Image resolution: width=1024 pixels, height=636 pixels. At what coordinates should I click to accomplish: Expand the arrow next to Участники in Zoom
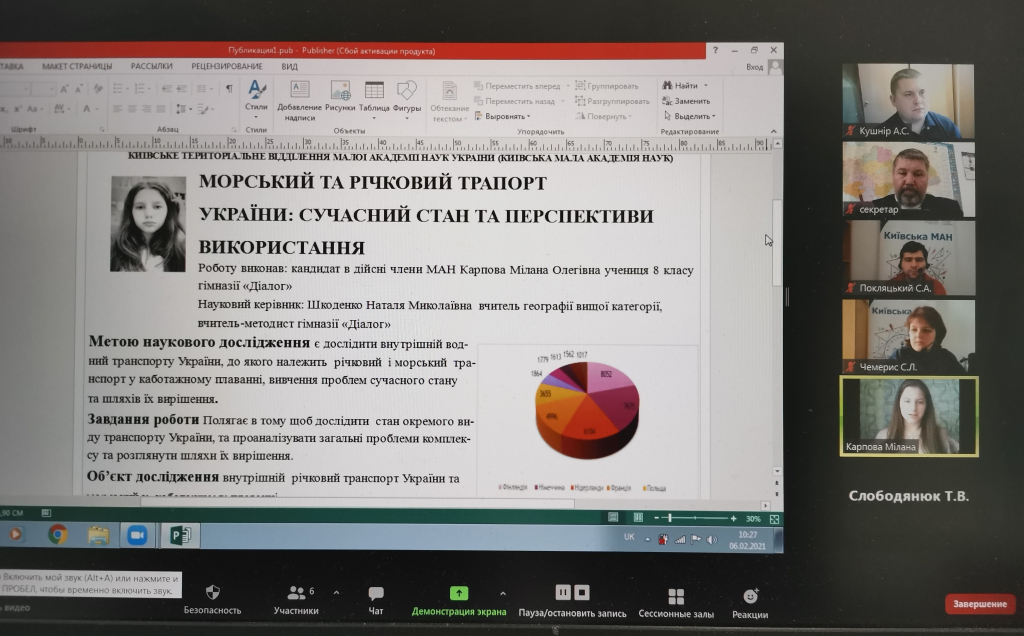click(x=336, y=593)
